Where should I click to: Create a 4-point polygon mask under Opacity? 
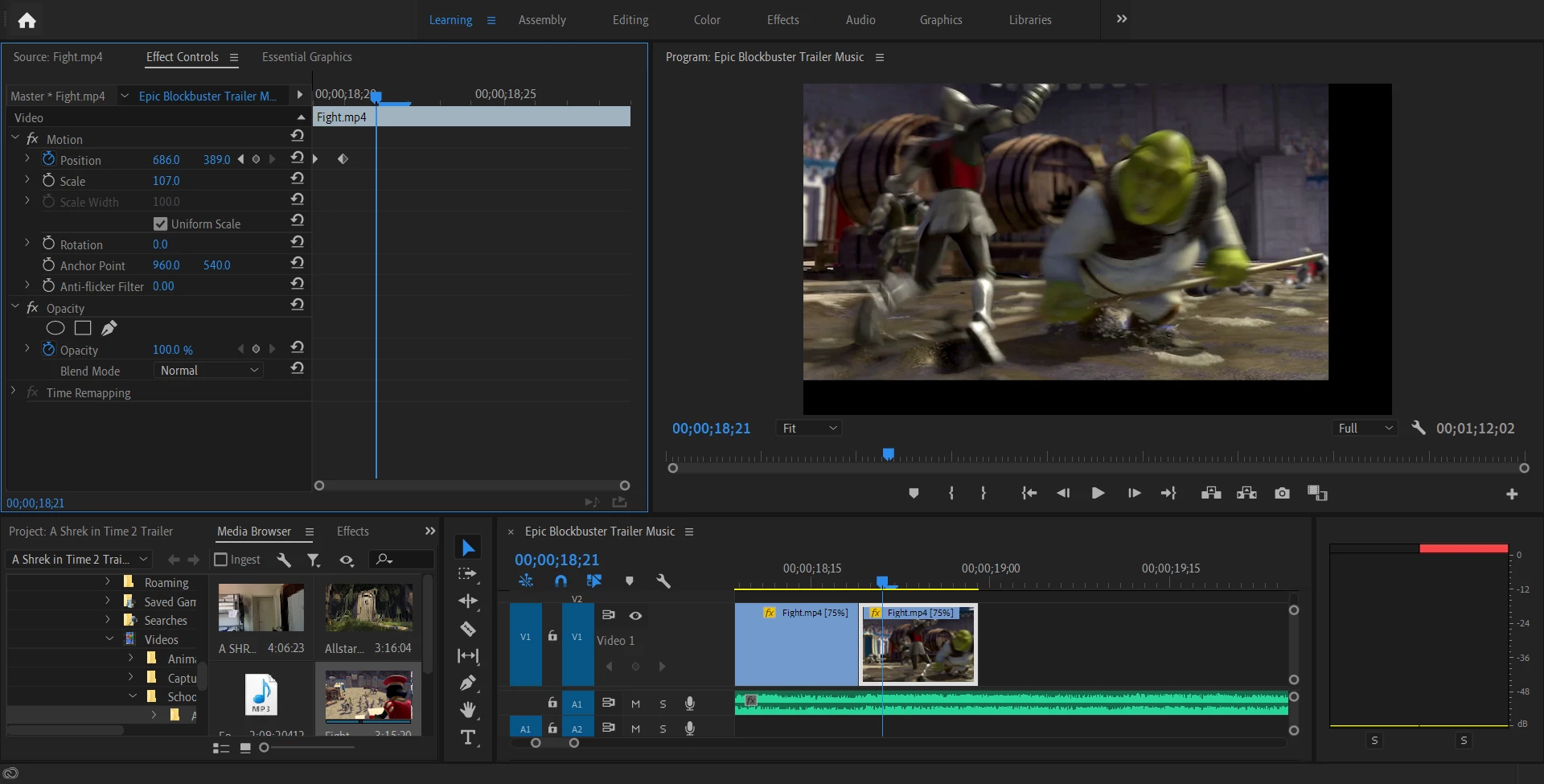click(83, 328)
